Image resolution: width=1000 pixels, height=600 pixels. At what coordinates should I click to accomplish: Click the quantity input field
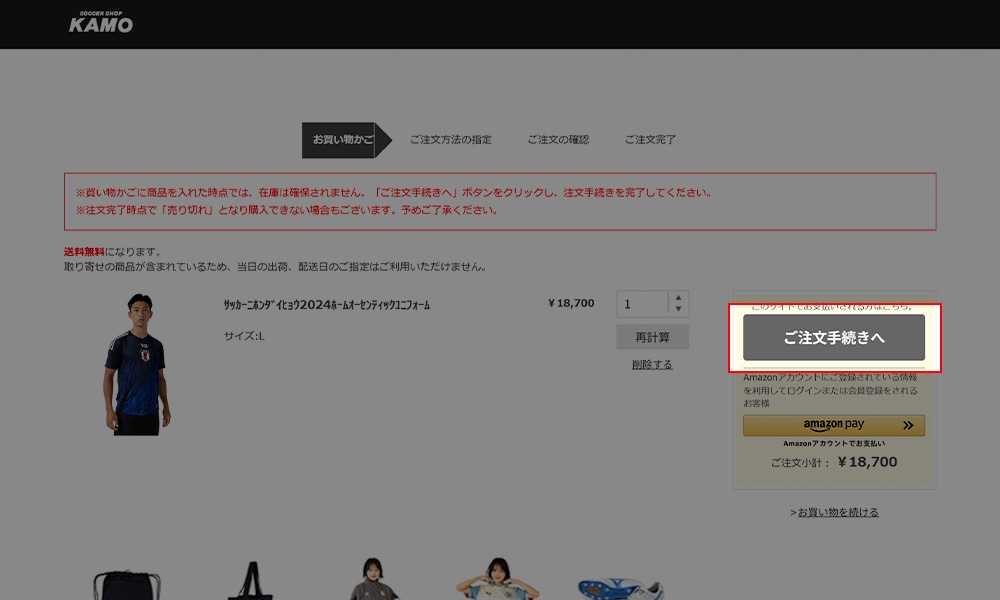pos(642,303)
